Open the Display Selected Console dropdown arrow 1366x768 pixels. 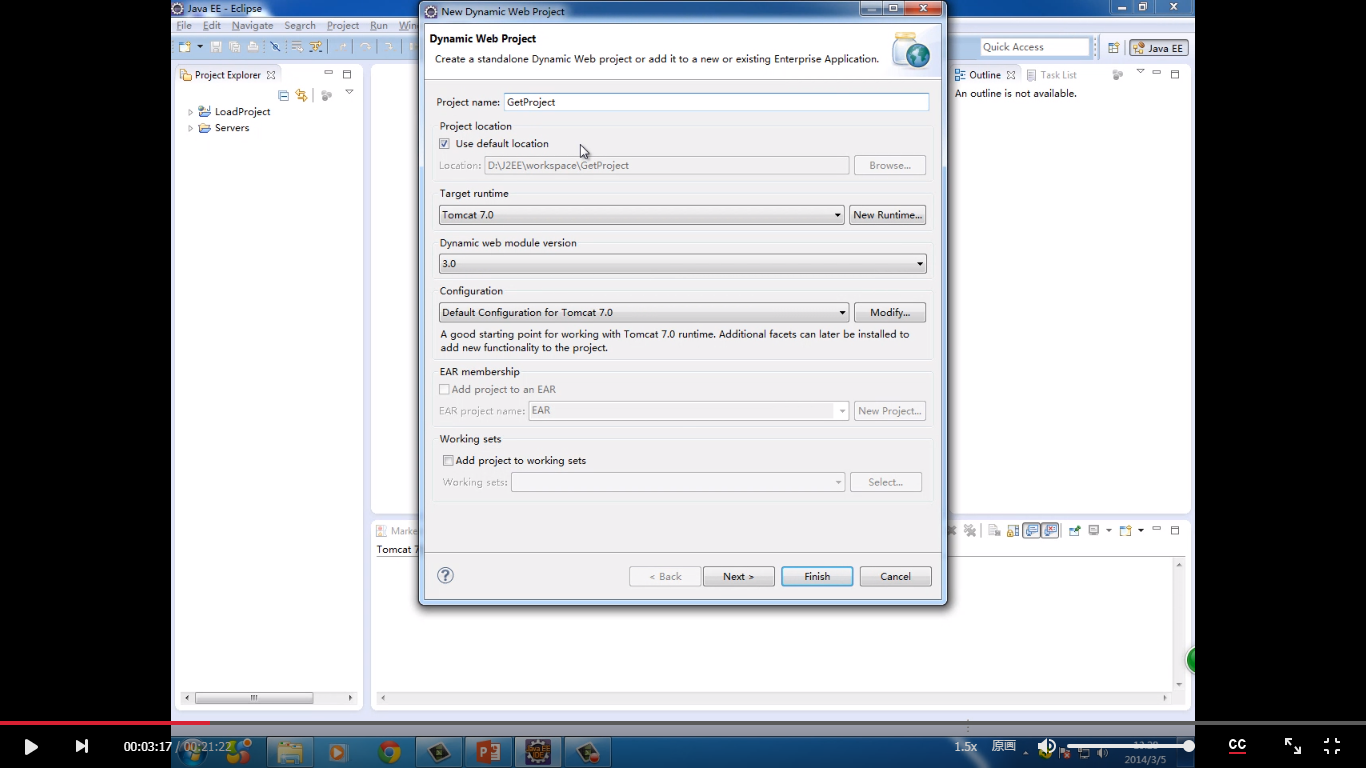(1108, 530)
